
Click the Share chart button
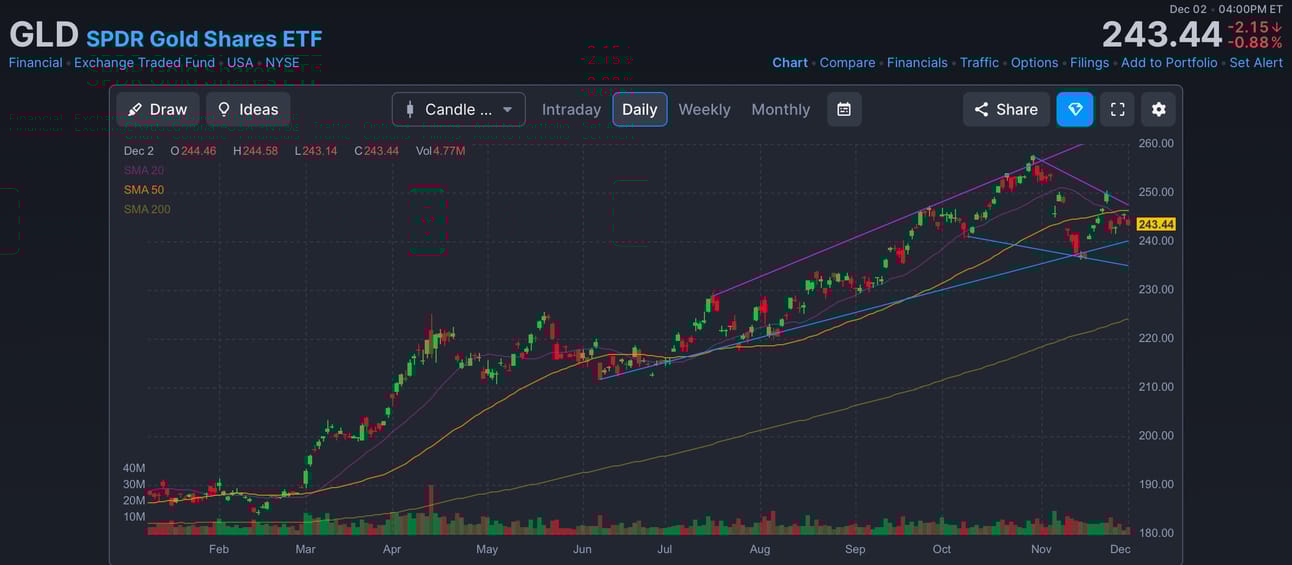[1006, 109]
